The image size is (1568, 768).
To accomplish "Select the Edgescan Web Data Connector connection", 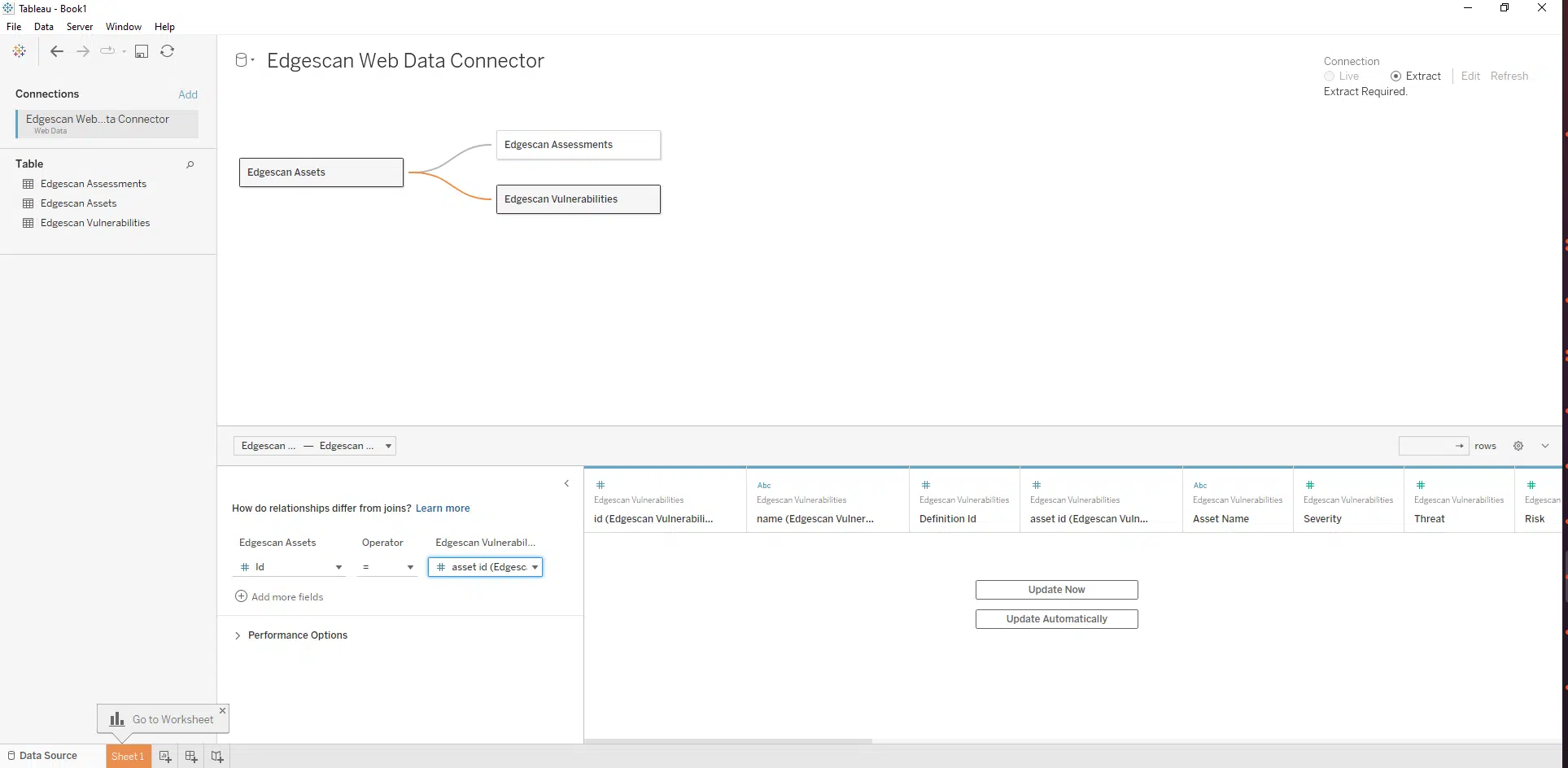I will click(x=107, y=124).
